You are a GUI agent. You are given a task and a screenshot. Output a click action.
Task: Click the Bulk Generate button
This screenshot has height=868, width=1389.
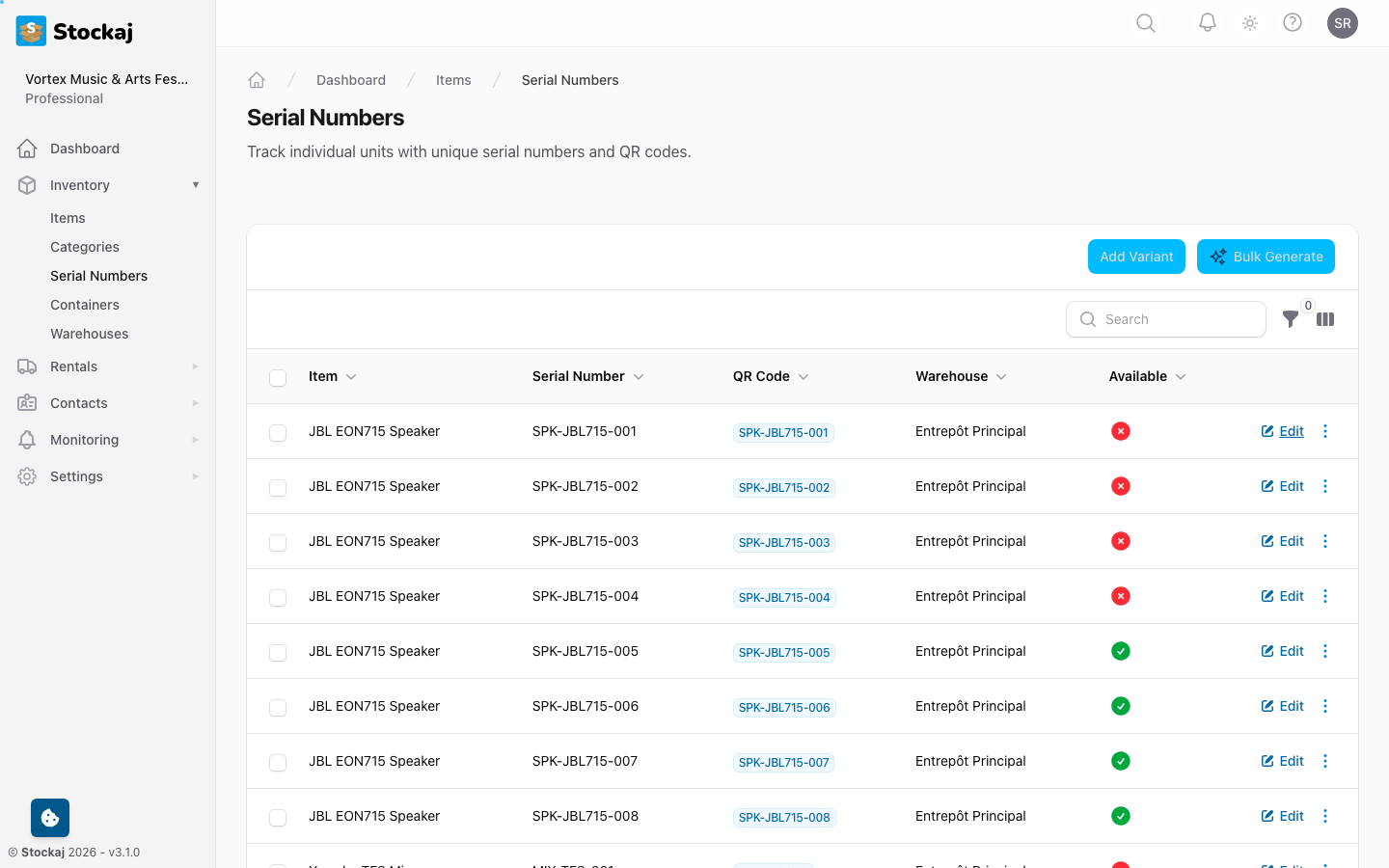(x=1266, y=257)
